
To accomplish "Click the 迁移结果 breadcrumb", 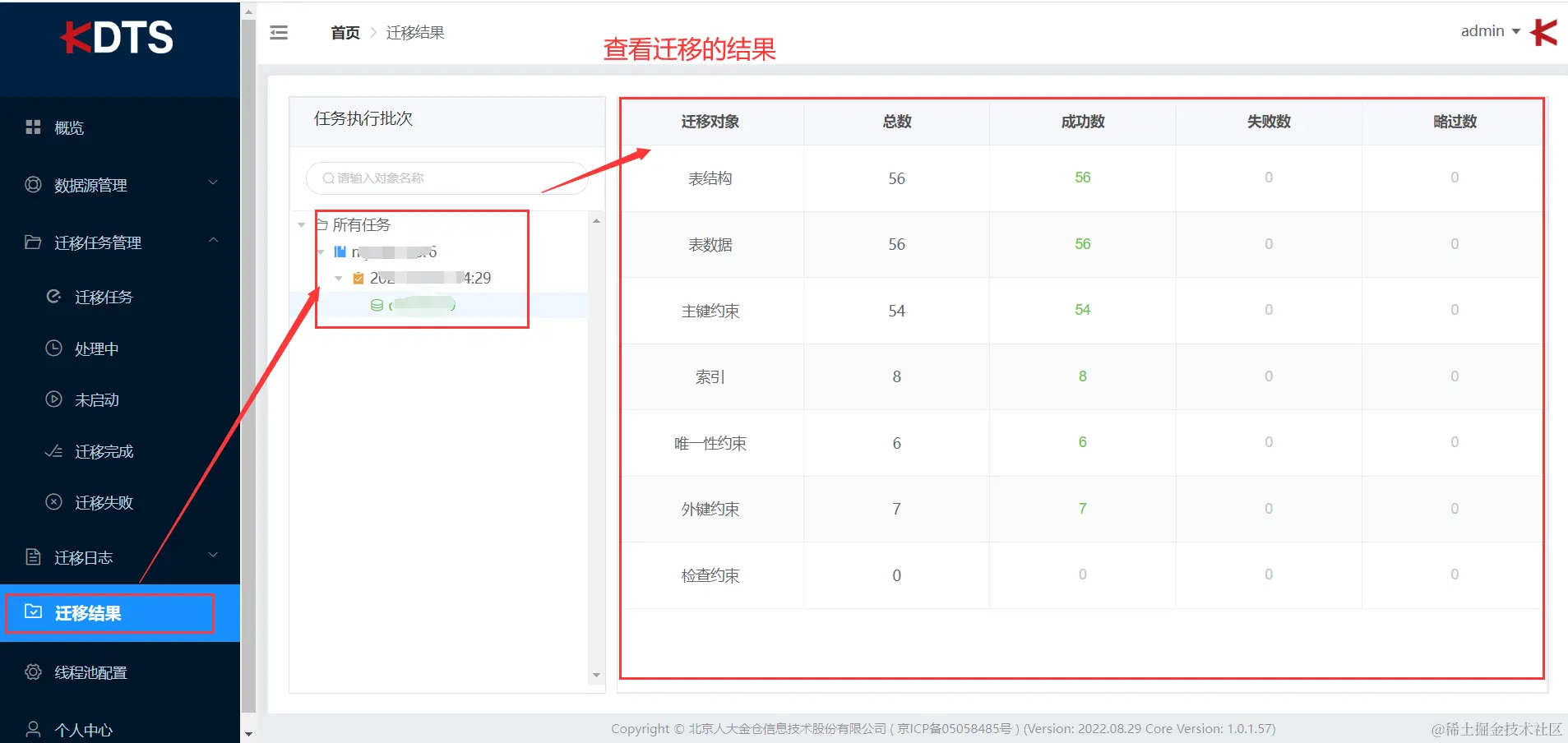I will tap(415, 32).
